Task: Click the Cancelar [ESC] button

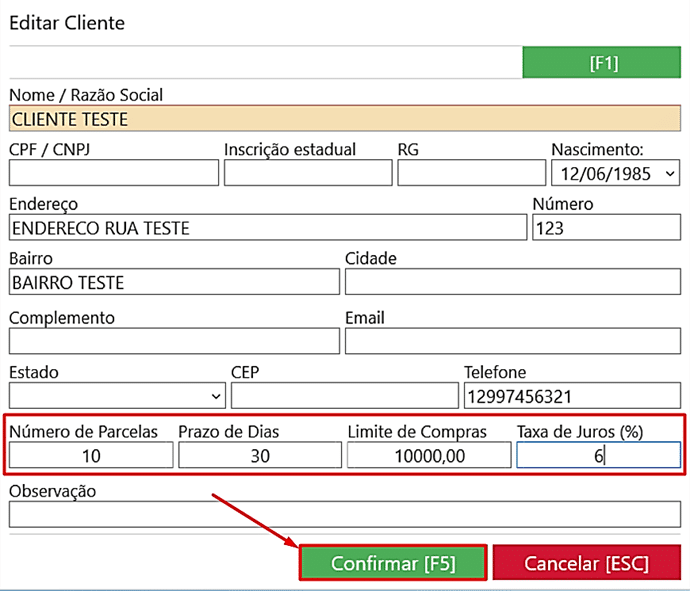Action: pos(586,563)
